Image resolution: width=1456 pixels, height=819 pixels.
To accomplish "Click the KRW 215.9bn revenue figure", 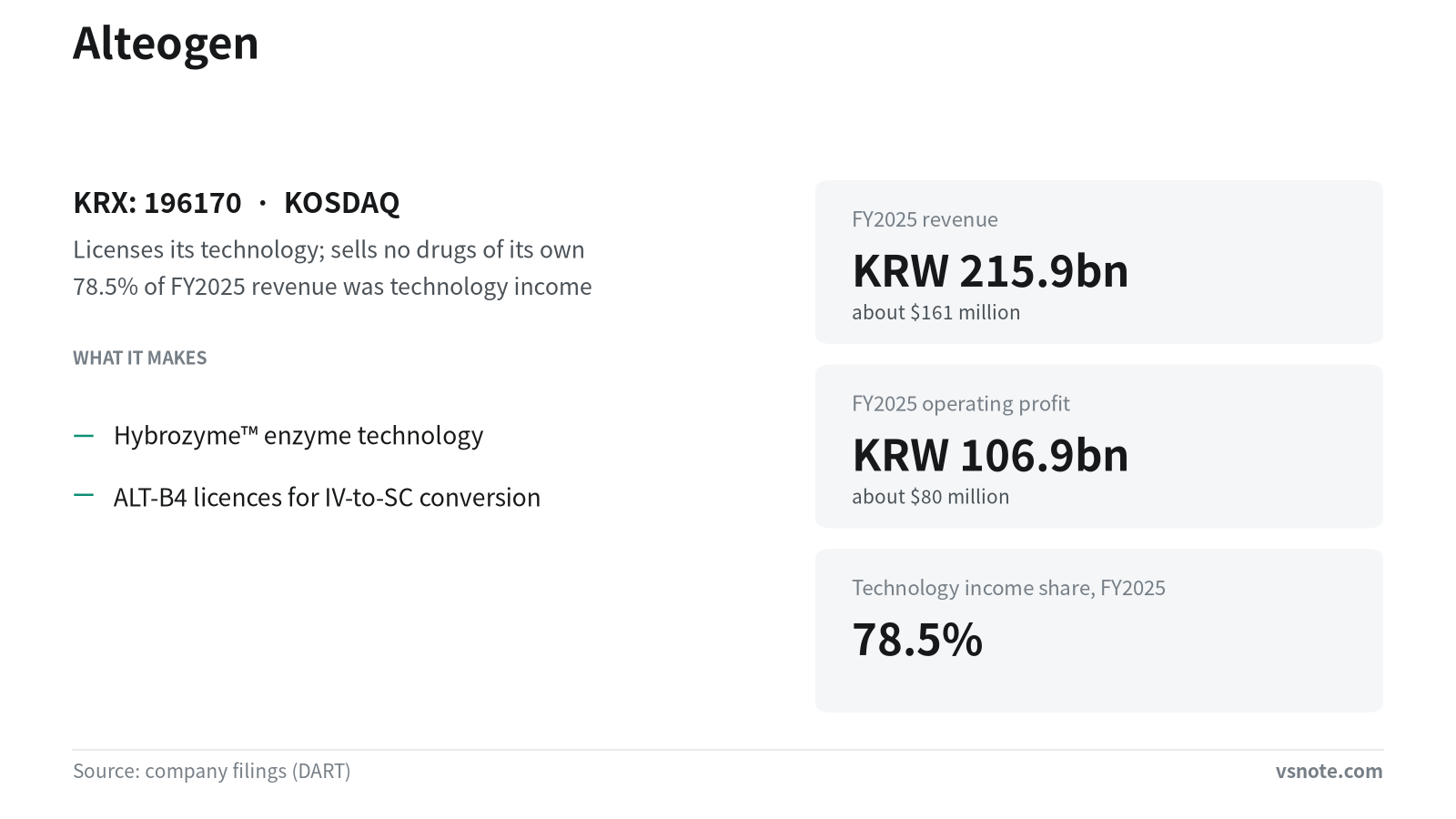I will (x=990, y=271).
